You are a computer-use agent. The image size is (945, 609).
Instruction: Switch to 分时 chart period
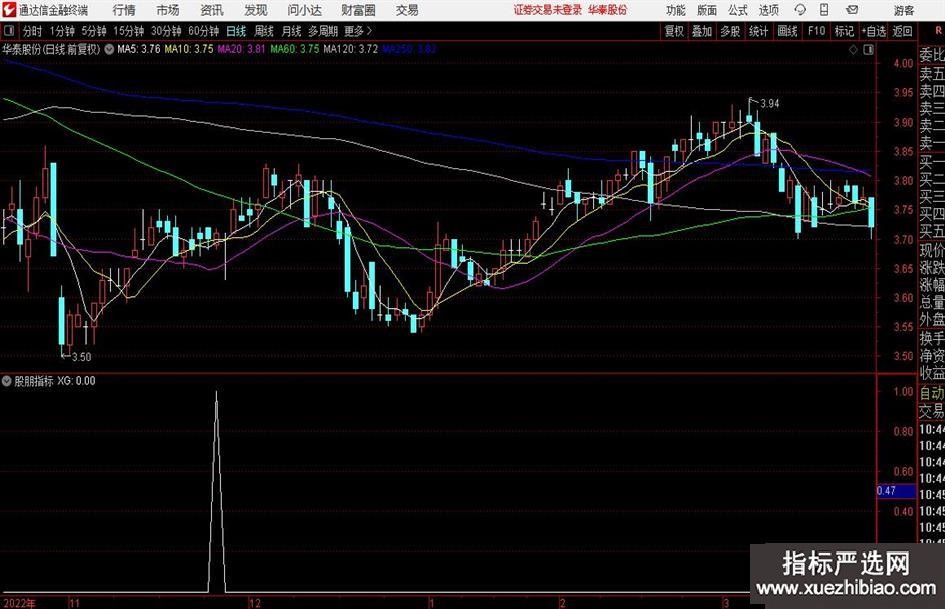coord(33,31)
